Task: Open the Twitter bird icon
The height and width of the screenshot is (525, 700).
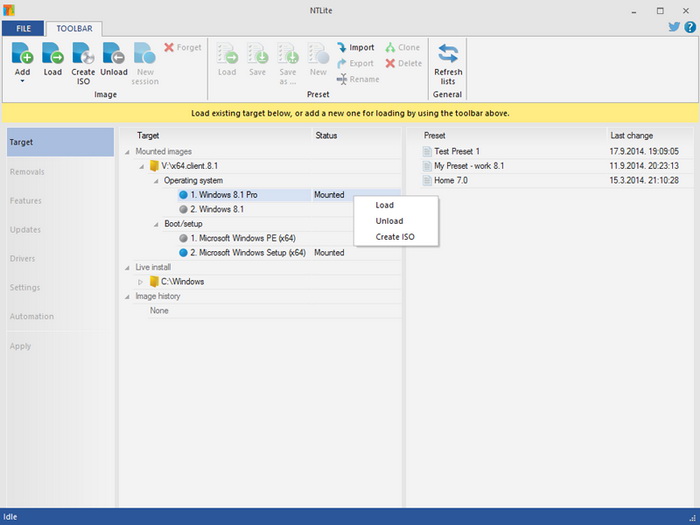Action: click(x=674, y=27)
